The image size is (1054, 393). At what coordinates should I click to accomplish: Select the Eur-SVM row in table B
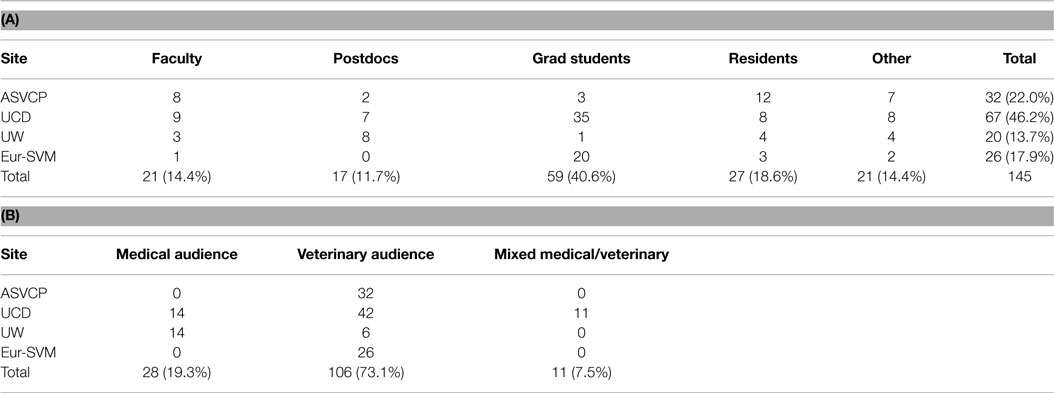pyautogui.click(x=527, y=352)
